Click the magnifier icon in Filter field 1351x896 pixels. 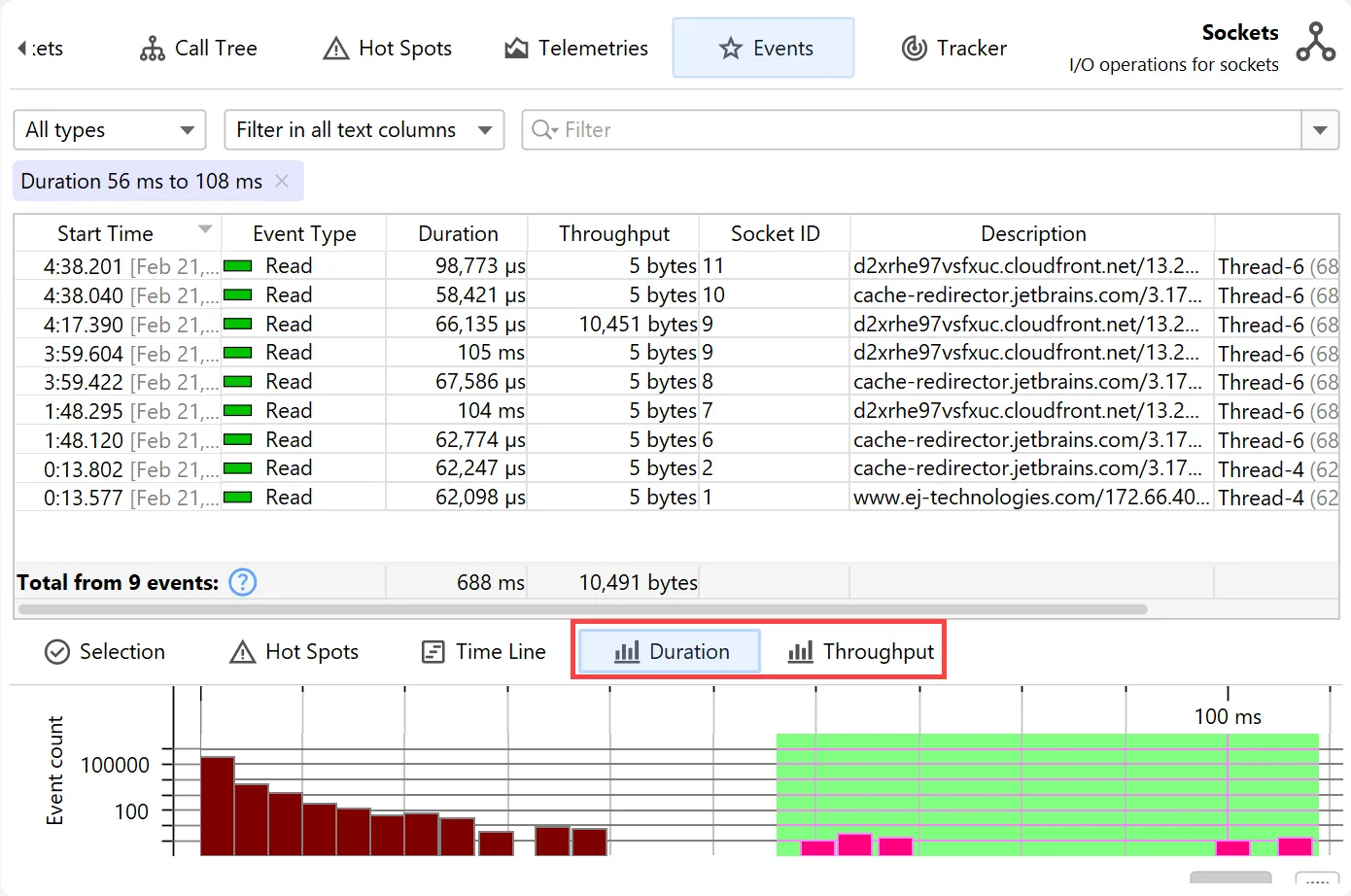coord(543,130)
